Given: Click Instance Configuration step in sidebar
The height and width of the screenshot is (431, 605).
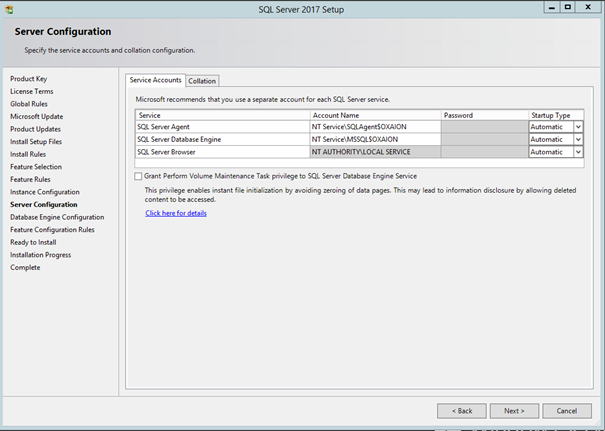Looking at the screenshot, I should [x=45, y=192].
